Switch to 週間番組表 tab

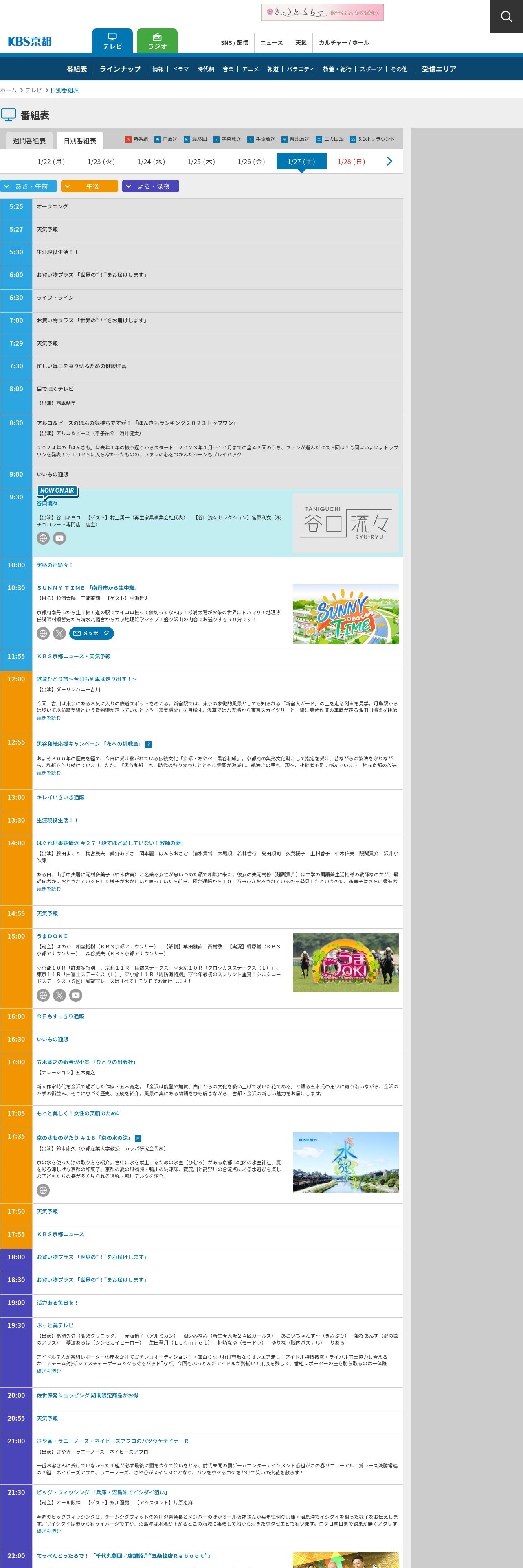point(29,140)
